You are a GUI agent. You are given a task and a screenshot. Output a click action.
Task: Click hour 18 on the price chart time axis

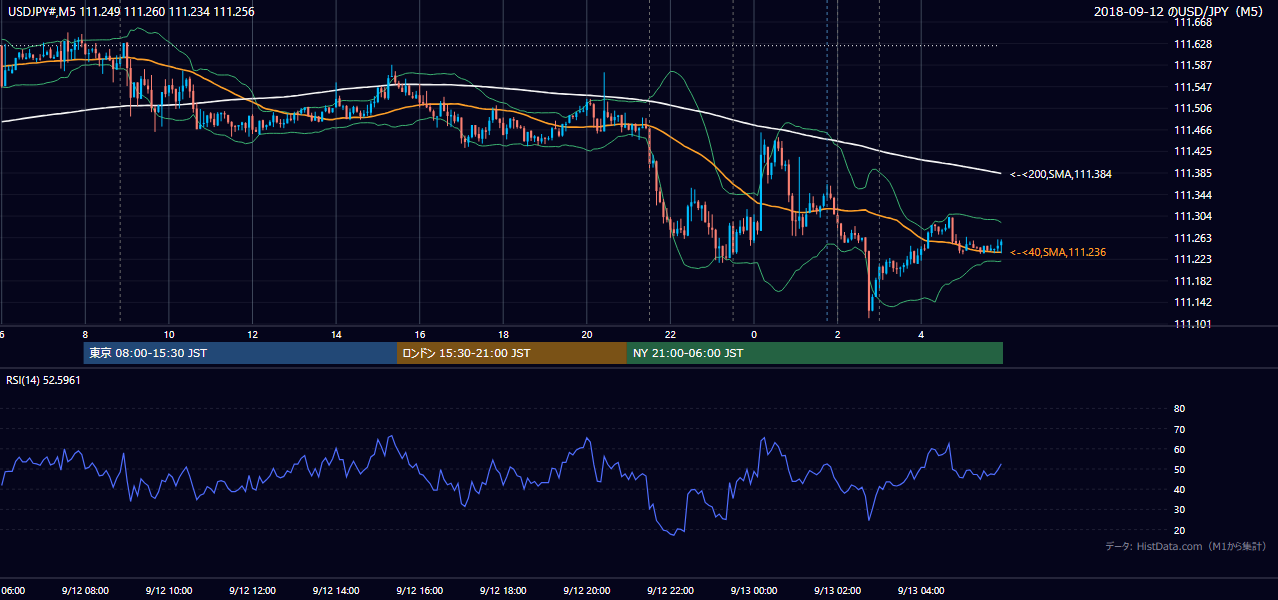click(503, 334)
